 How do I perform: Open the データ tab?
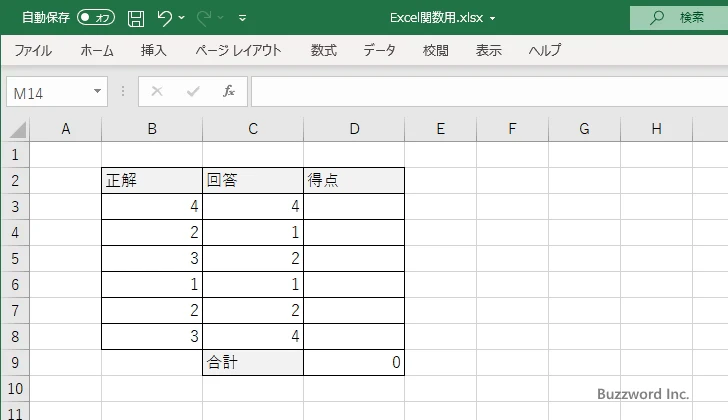pyautogui.click(x=379, y=50)
